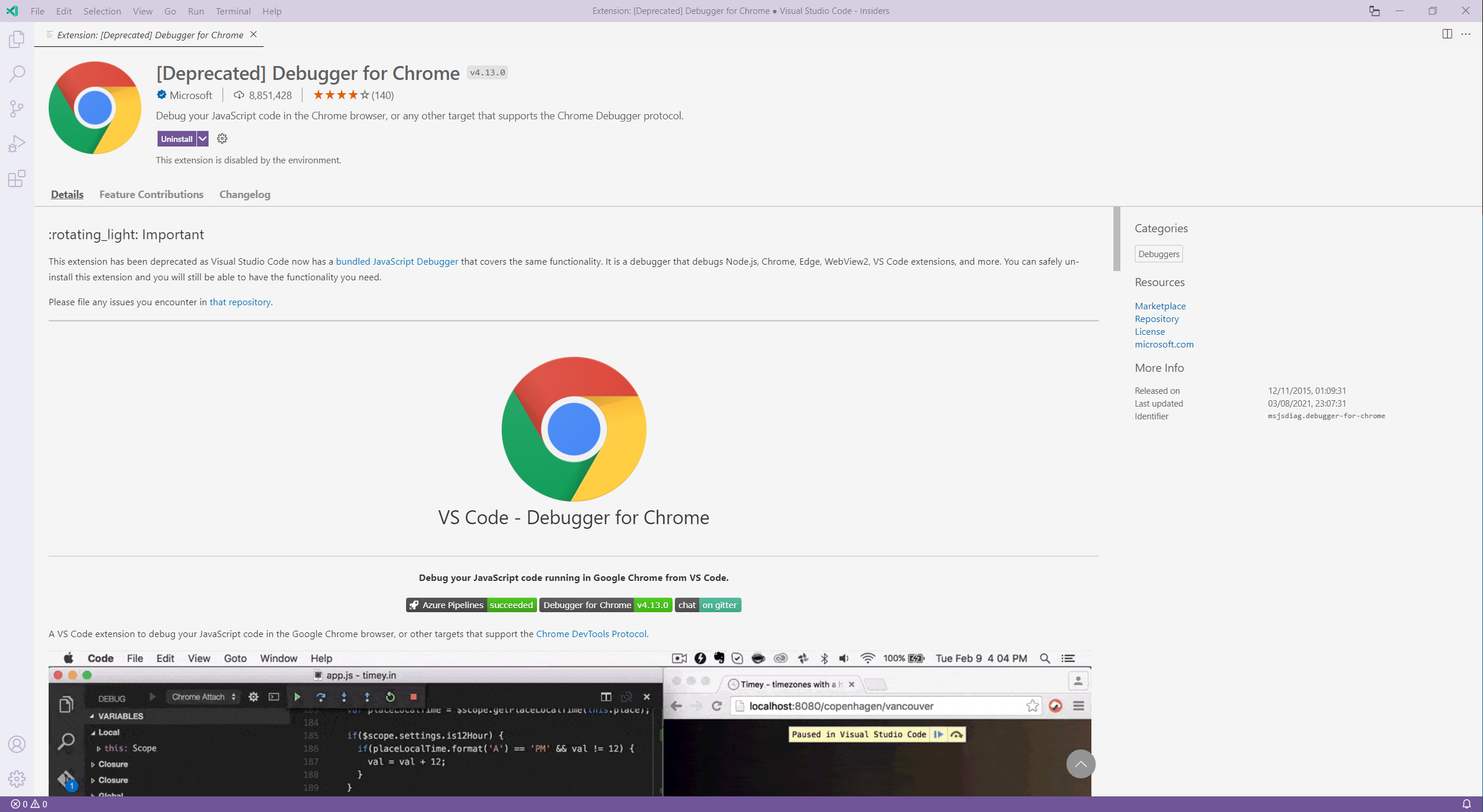Viewport: 1483px width, 812px height.
Task: Open the Terminal menu
Action: pos(233,10)
